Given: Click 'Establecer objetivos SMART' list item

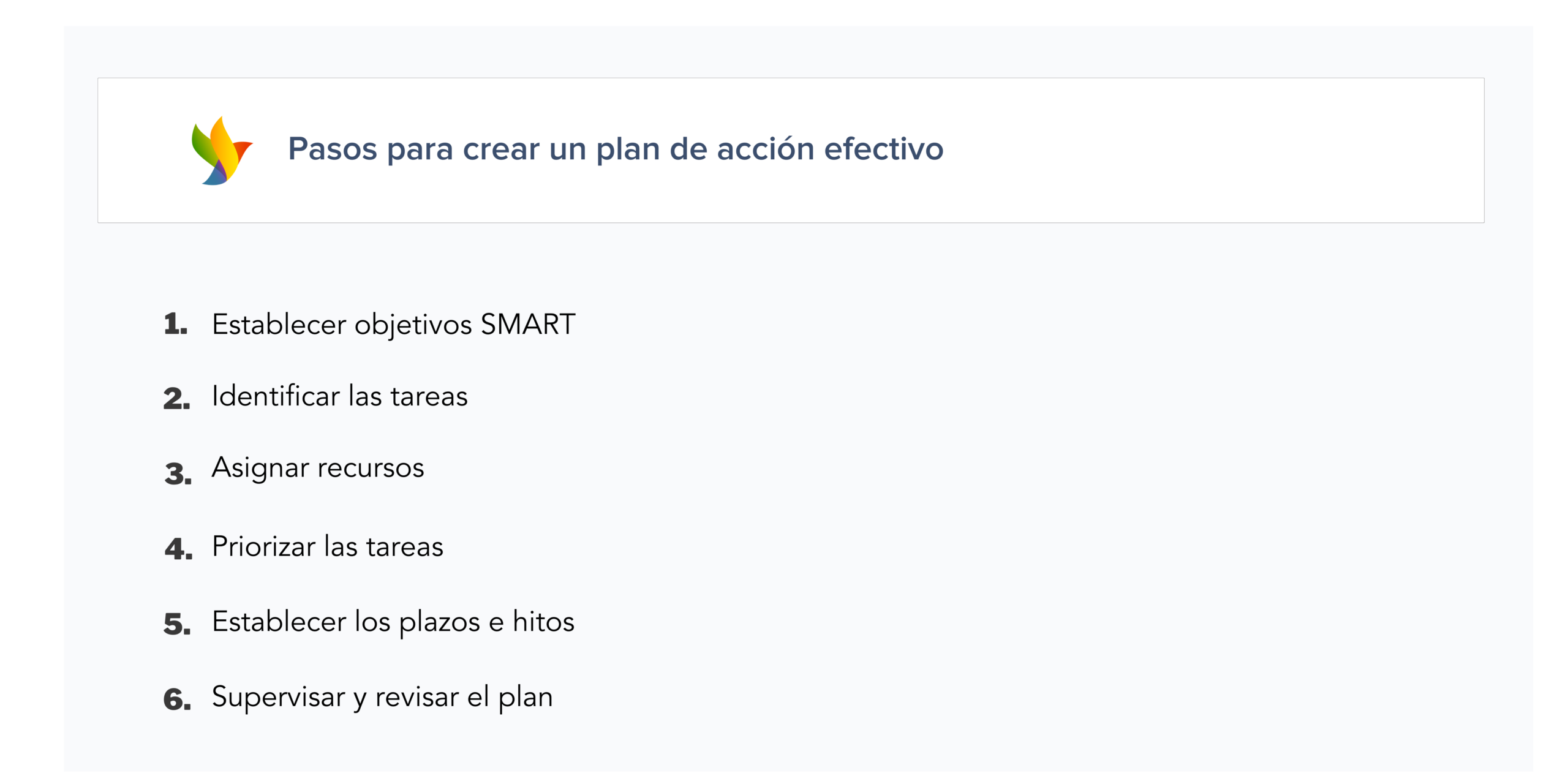Looking at the screenshot, I should (393, 324).
